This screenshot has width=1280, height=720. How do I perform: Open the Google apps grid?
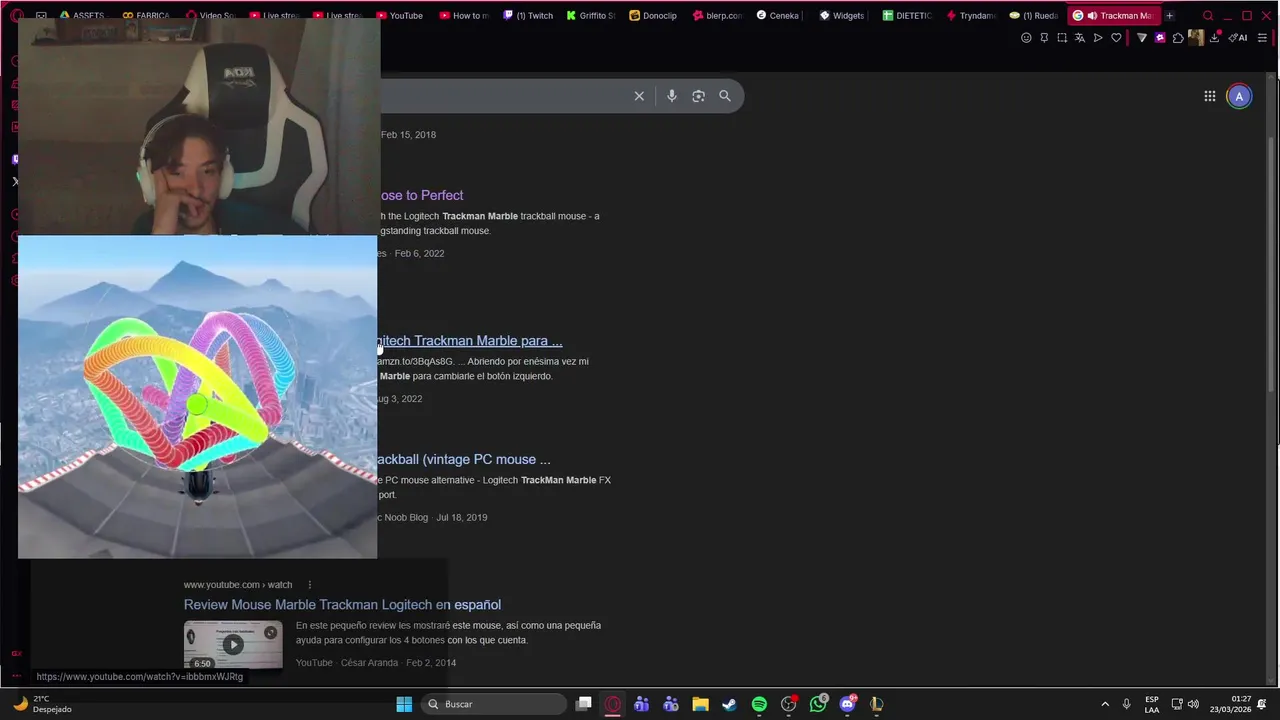point(1210,96)
